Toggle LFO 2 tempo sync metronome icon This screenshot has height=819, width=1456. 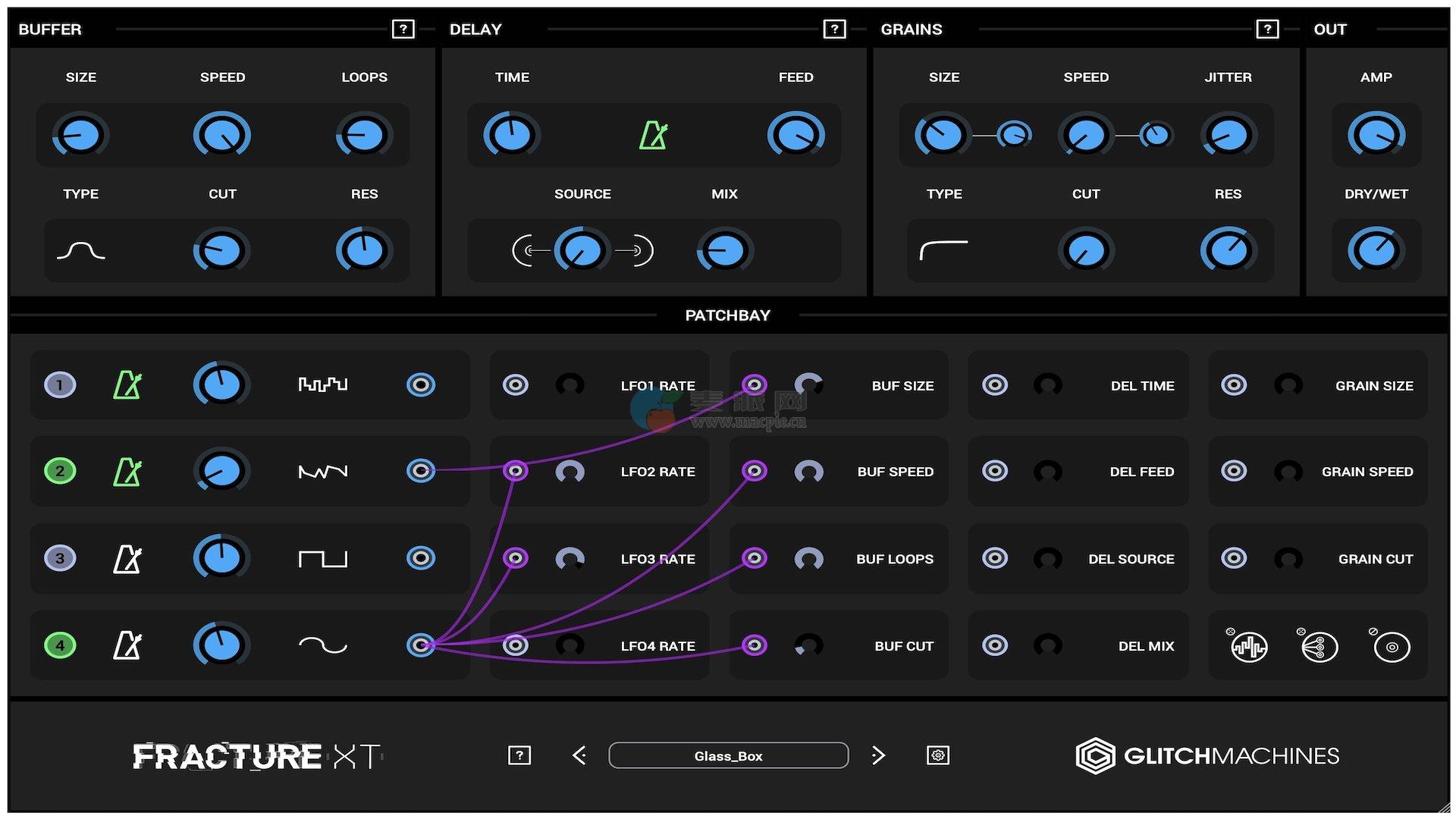pyautogui.click(x=127, y=471)
